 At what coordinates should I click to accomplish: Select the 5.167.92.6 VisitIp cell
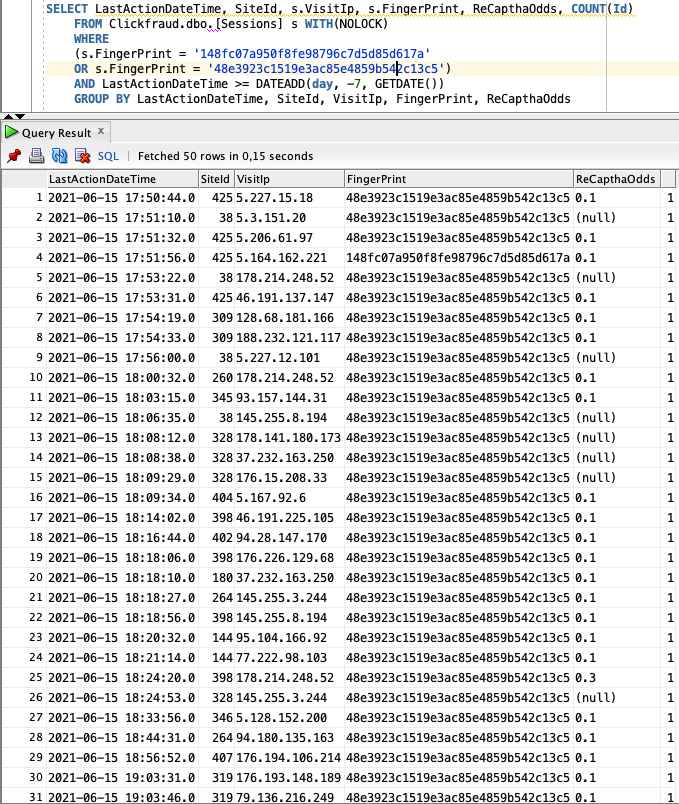pyautogui.click(x=289, y=498)
